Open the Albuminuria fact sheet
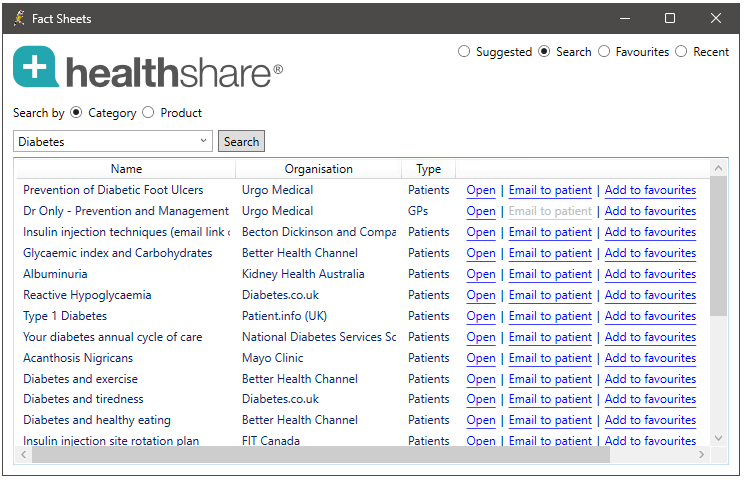This screenshot has height=480, width=744. tap(481, 274)
